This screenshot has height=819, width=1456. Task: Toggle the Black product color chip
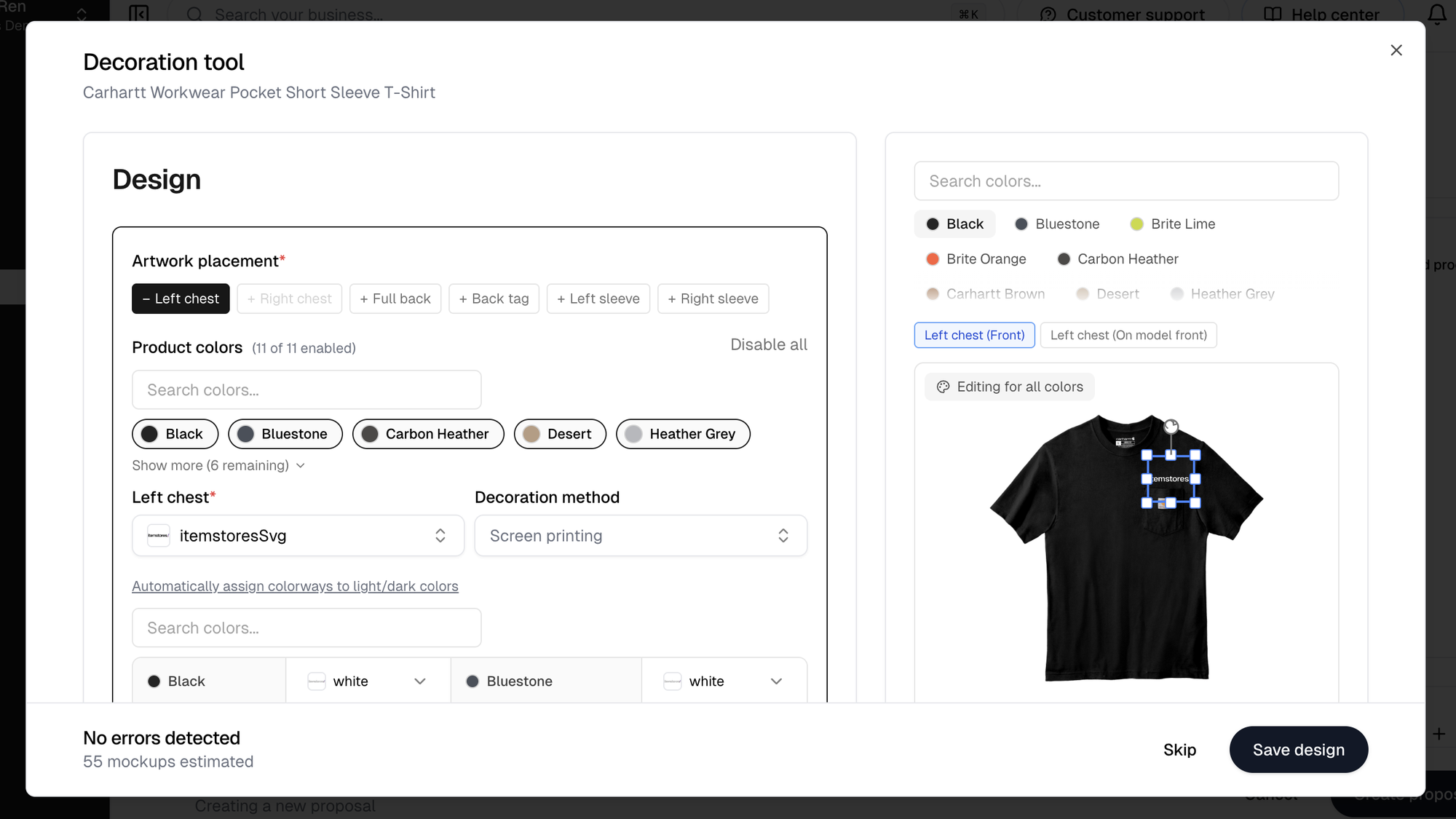click(x=175, y=434)
